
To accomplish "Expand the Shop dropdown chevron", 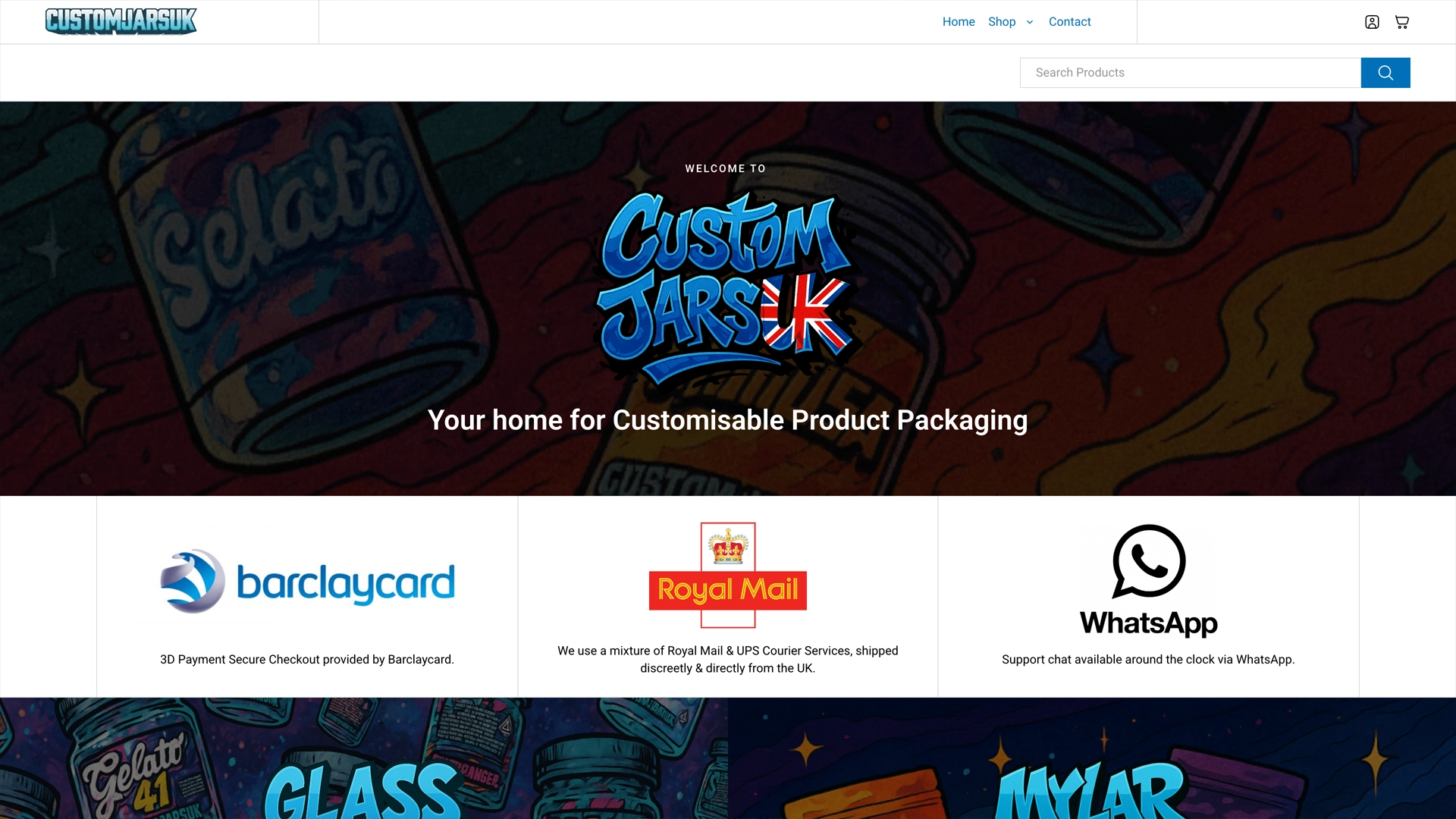I will (1030, 22).
